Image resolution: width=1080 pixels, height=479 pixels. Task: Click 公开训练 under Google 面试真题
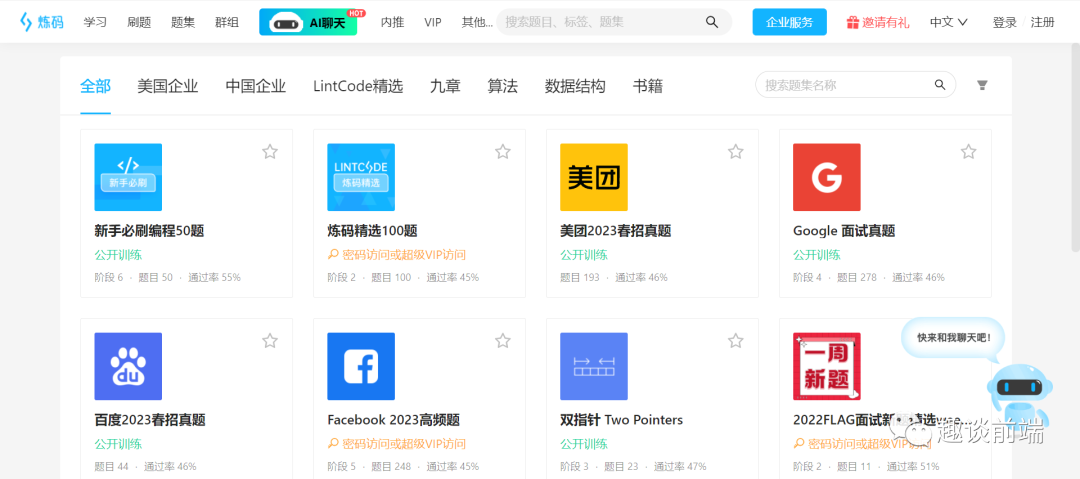(816, 255)
